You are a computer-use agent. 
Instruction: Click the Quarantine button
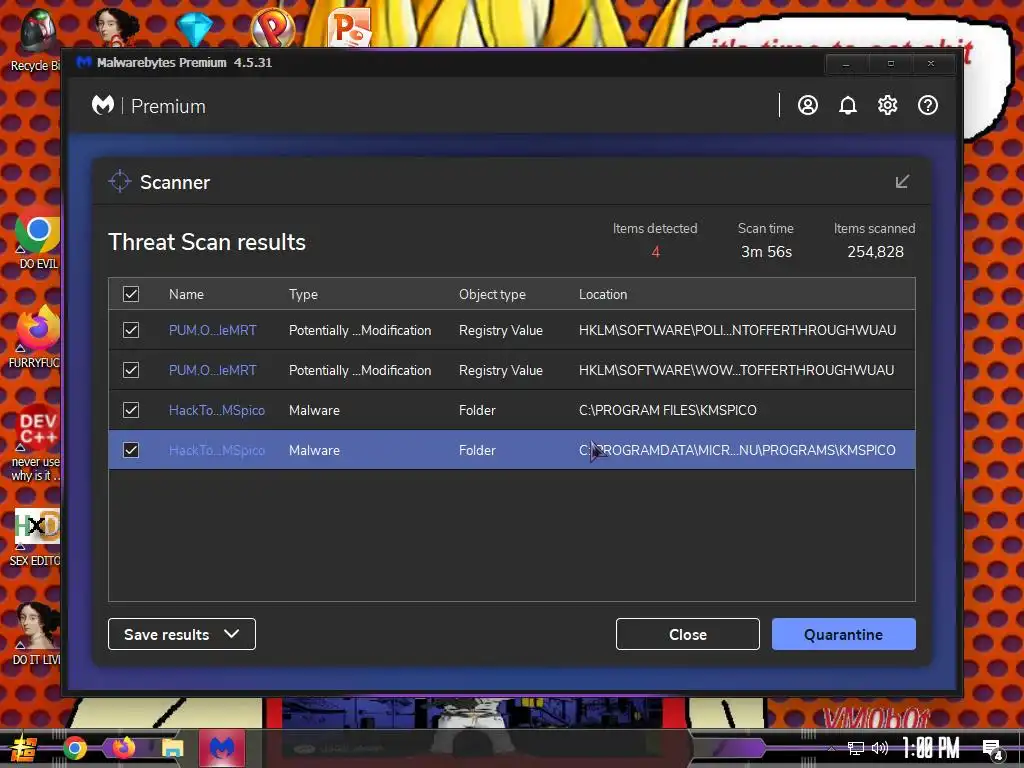point(843,634)
